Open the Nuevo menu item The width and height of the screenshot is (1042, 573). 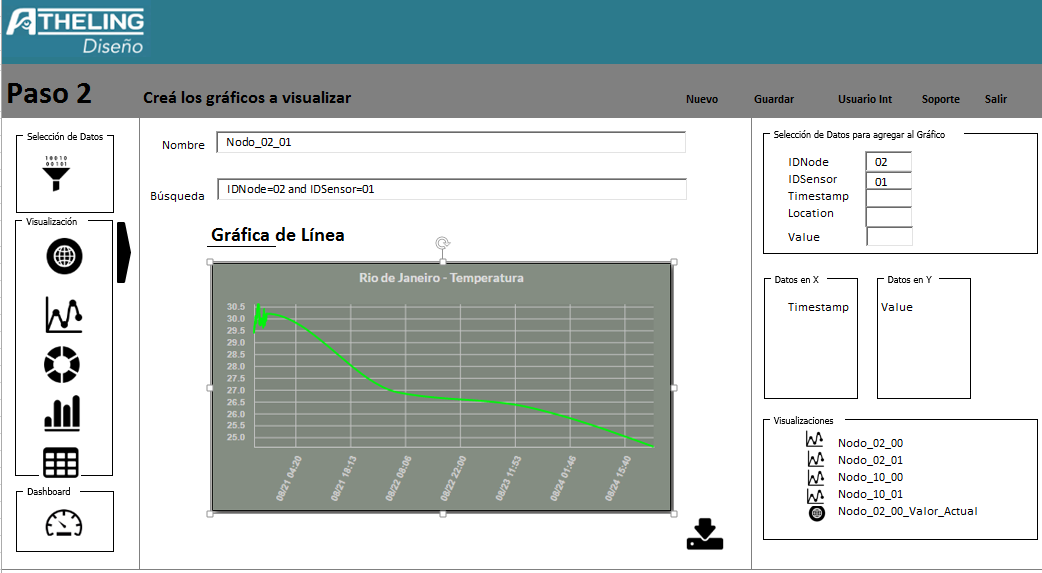click(702, 99)
